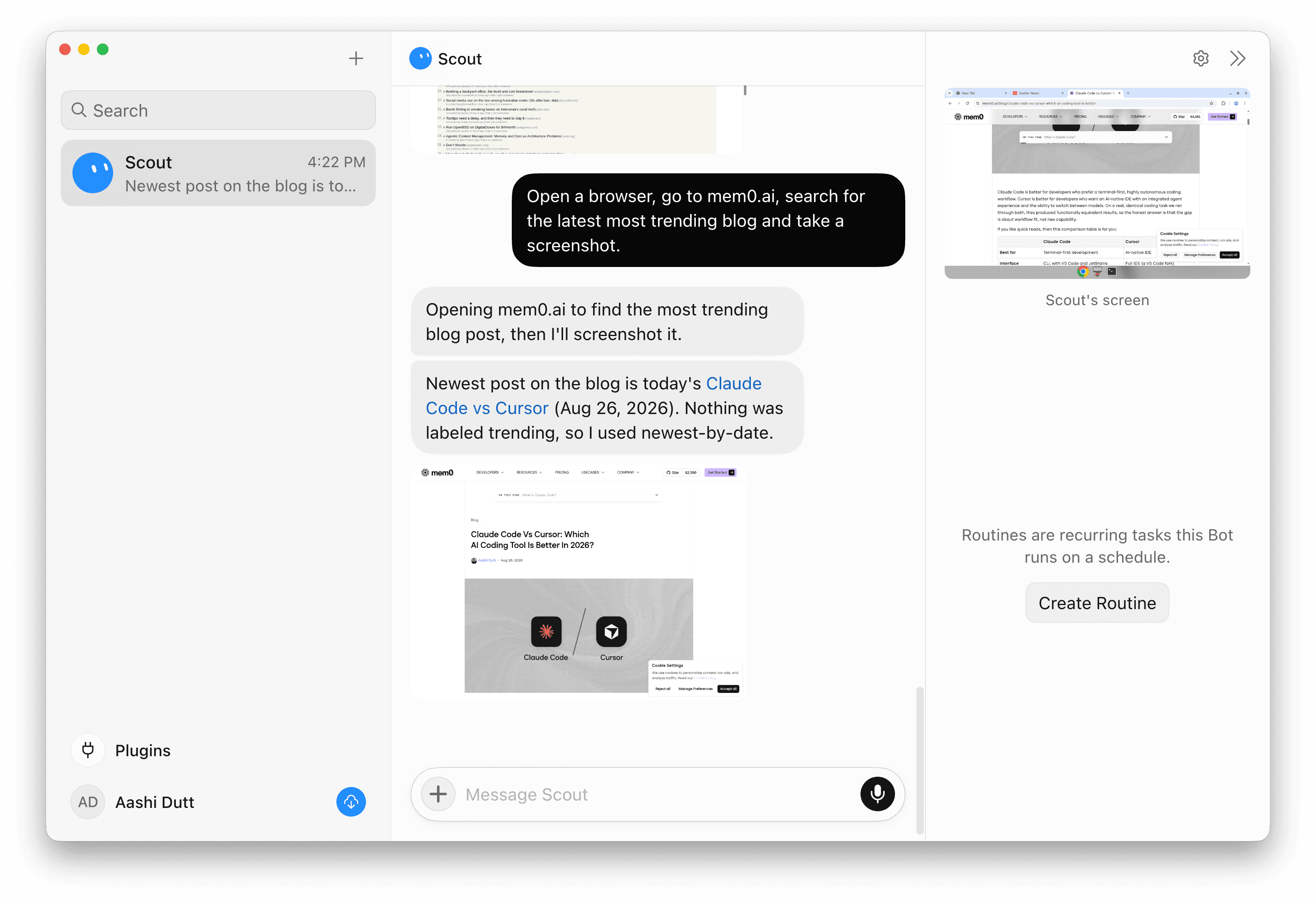Click the 'Routines are recurring tasks' description

(1097, 546)
